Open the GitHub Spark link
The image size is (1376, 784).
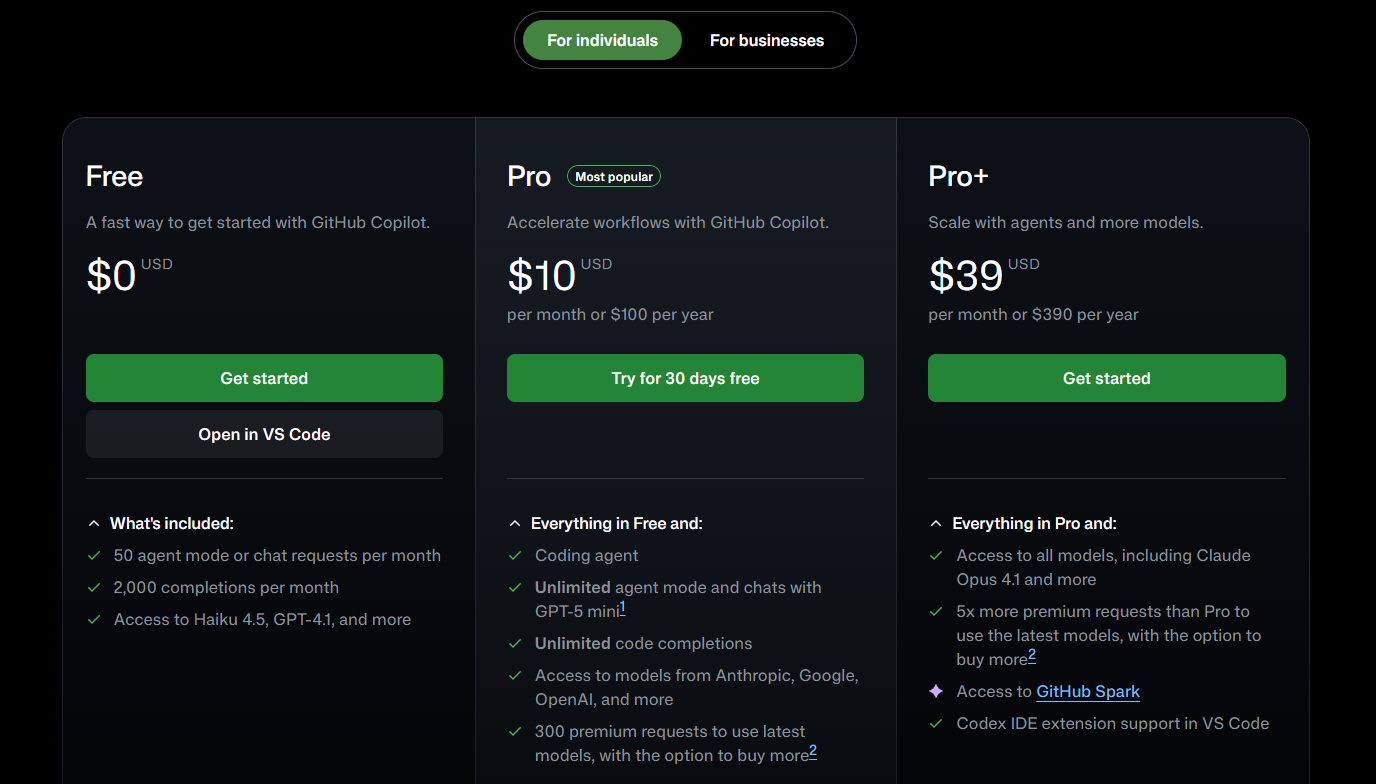tap(1088, 691)
